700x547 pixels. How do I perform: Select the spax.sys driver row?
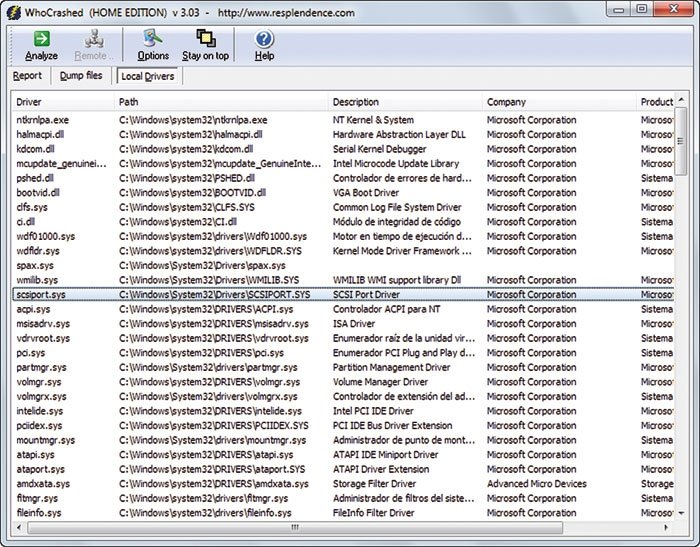click(x=343, y=266)
